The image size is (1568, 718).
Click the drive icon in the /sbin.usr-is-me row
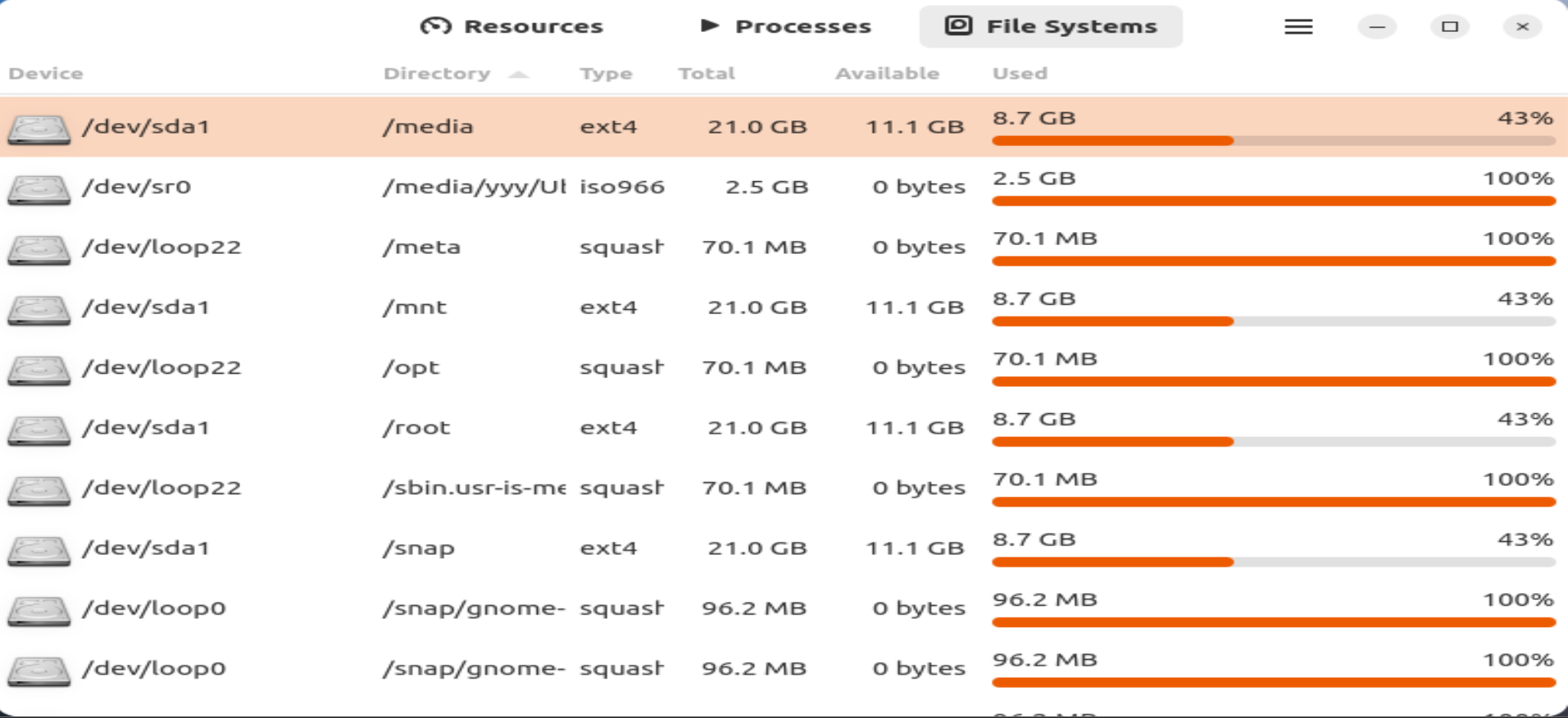click(39, 490)
